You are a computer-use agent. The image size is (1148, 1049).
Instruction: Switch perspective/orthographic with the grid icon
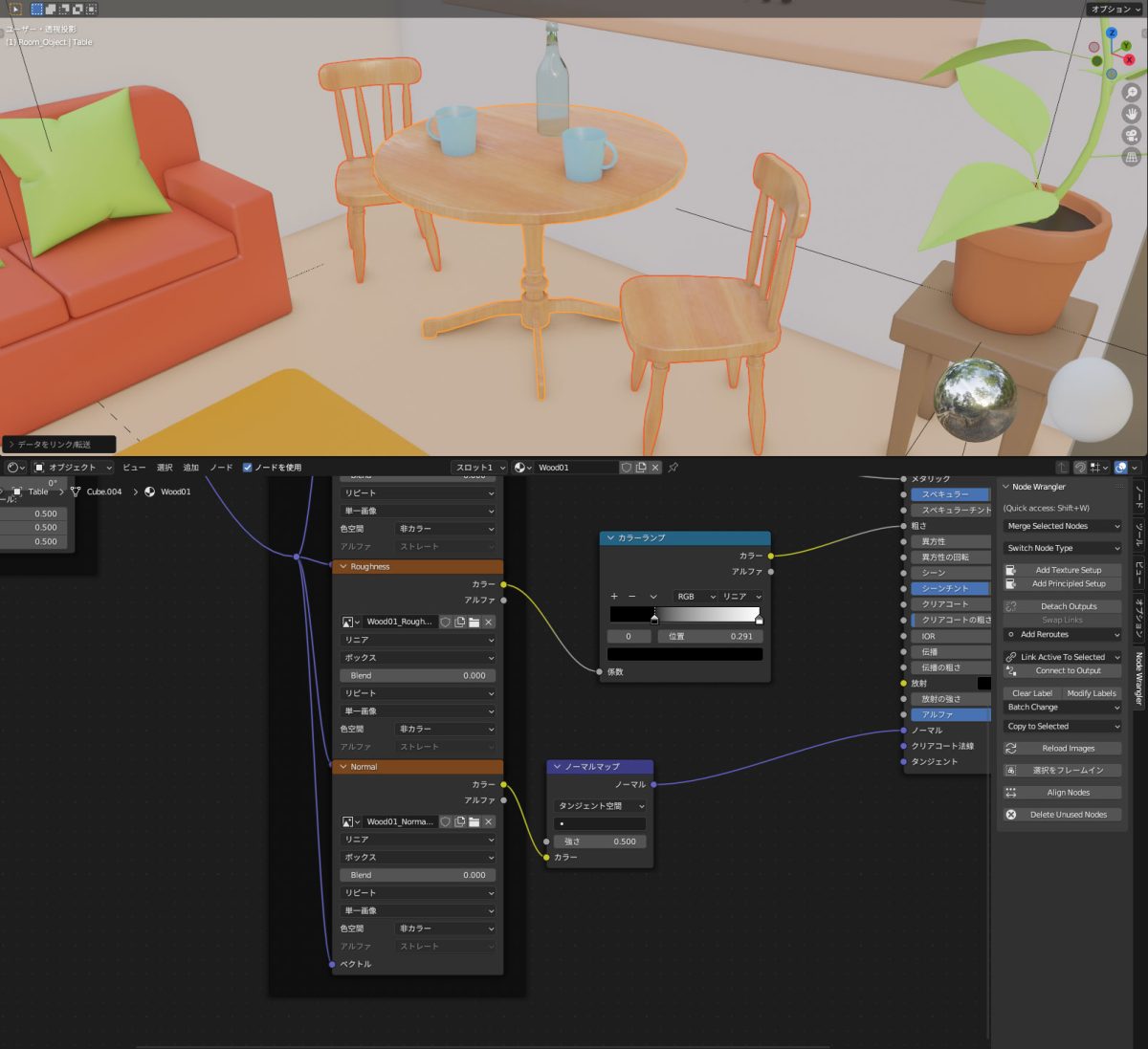click(x=1131, y=157)
